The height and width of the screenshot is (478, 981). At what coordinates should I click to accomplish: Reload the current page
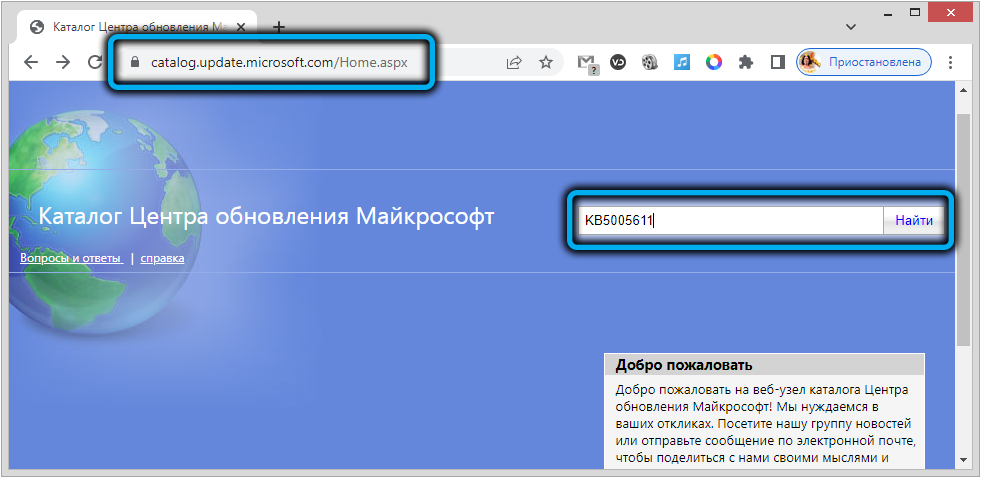(x=95, y=62)
